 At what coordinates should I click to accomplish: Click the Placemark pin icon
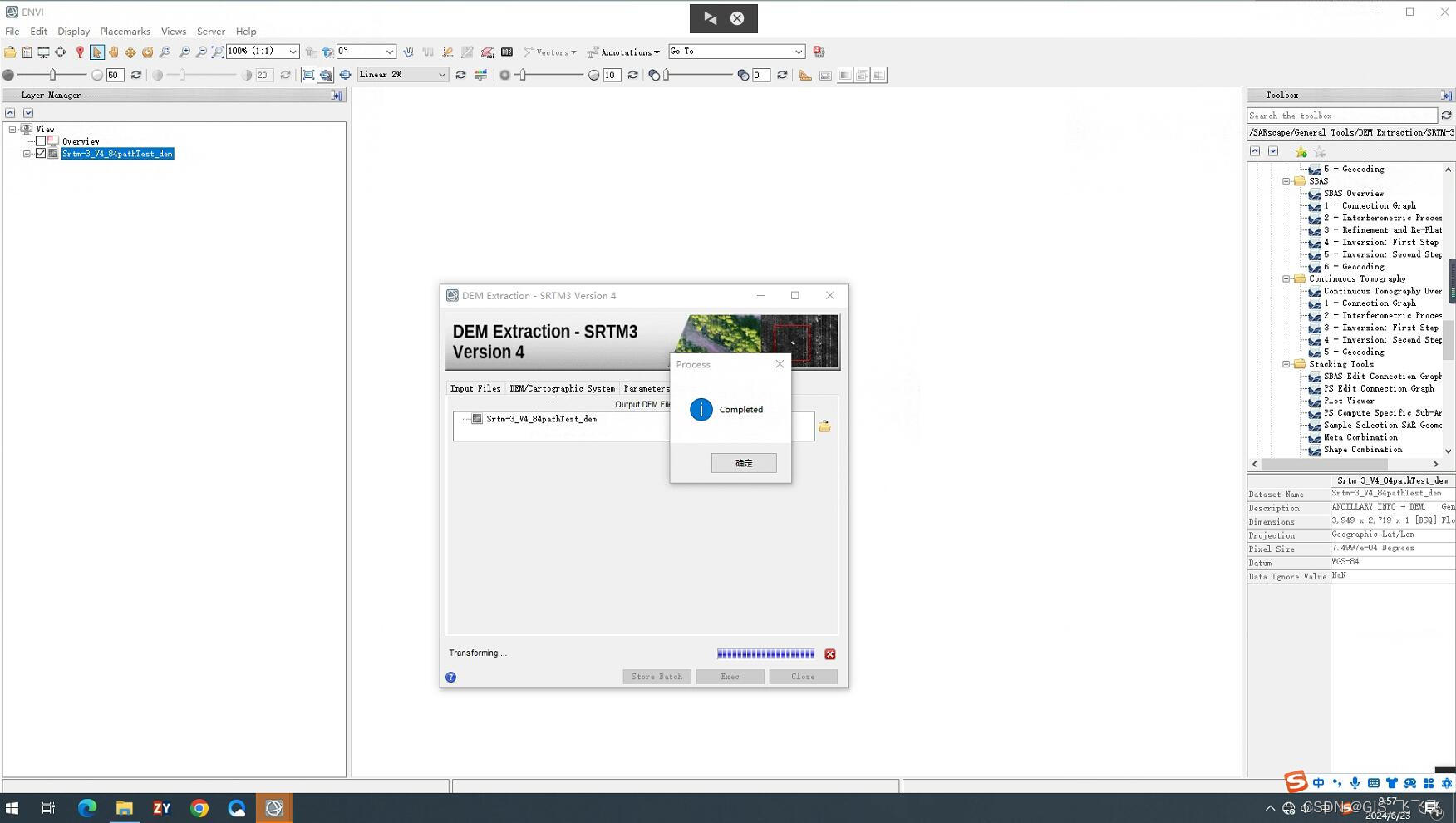80,52
